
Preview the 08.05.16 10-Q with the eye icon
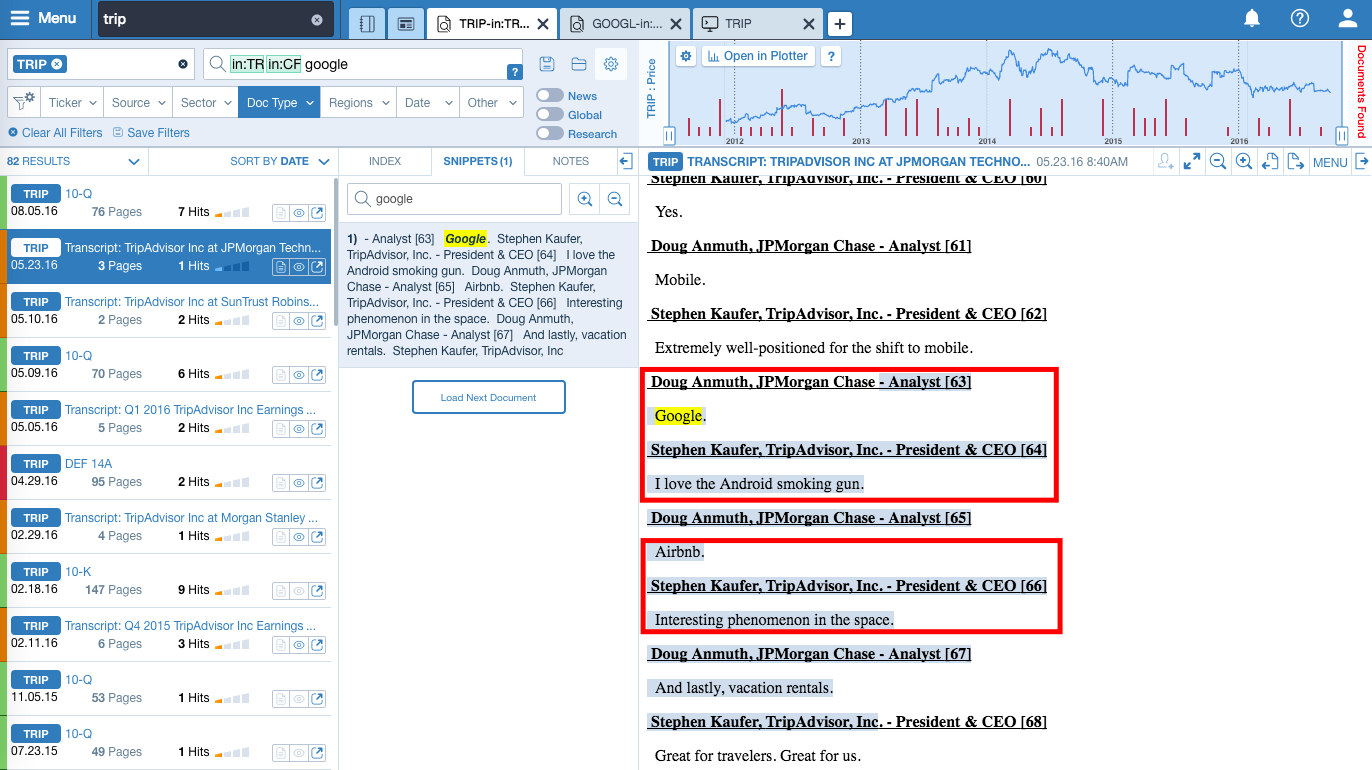click(x=299, y=212)
